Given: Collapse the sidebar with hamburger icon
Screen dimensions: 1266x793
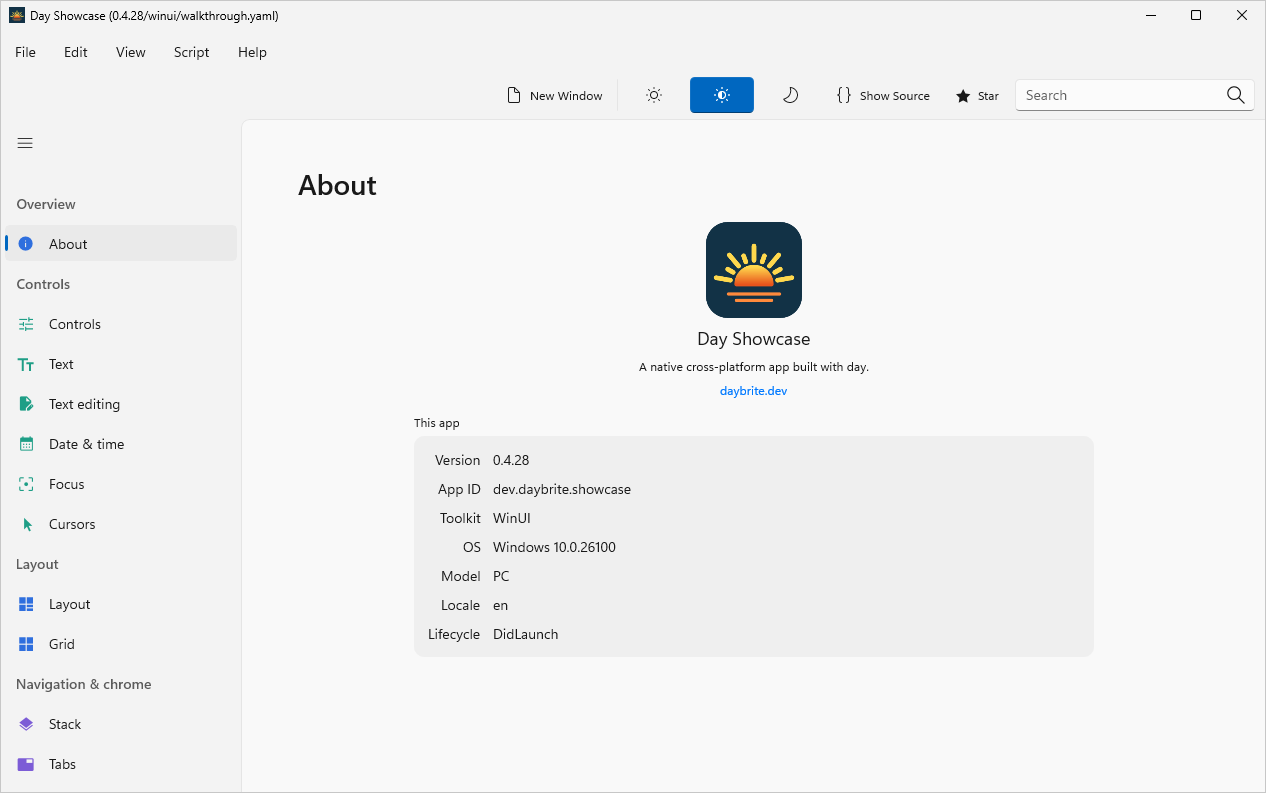Looking at the screenshot, I should 25,143.
